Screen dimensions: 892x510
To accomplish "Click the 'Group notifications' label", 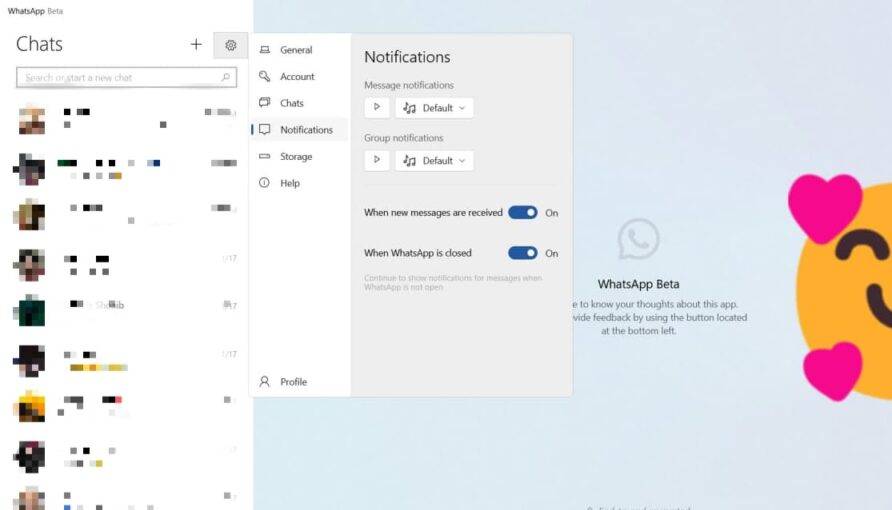I will click(x=403, y=138).
